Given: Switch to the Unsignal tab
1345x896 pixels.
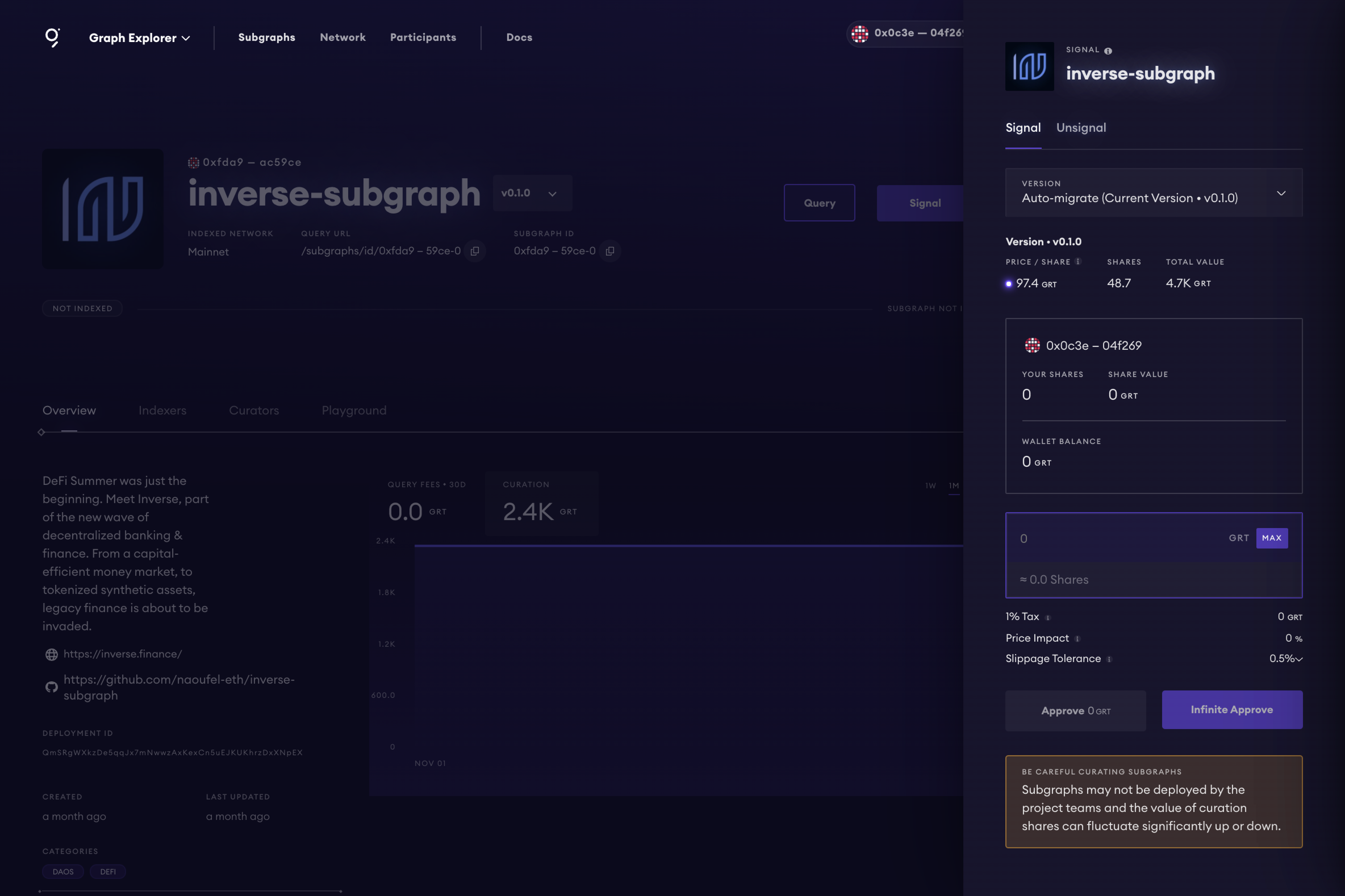Looking at the screenshot, I should tap(1080, 127).
